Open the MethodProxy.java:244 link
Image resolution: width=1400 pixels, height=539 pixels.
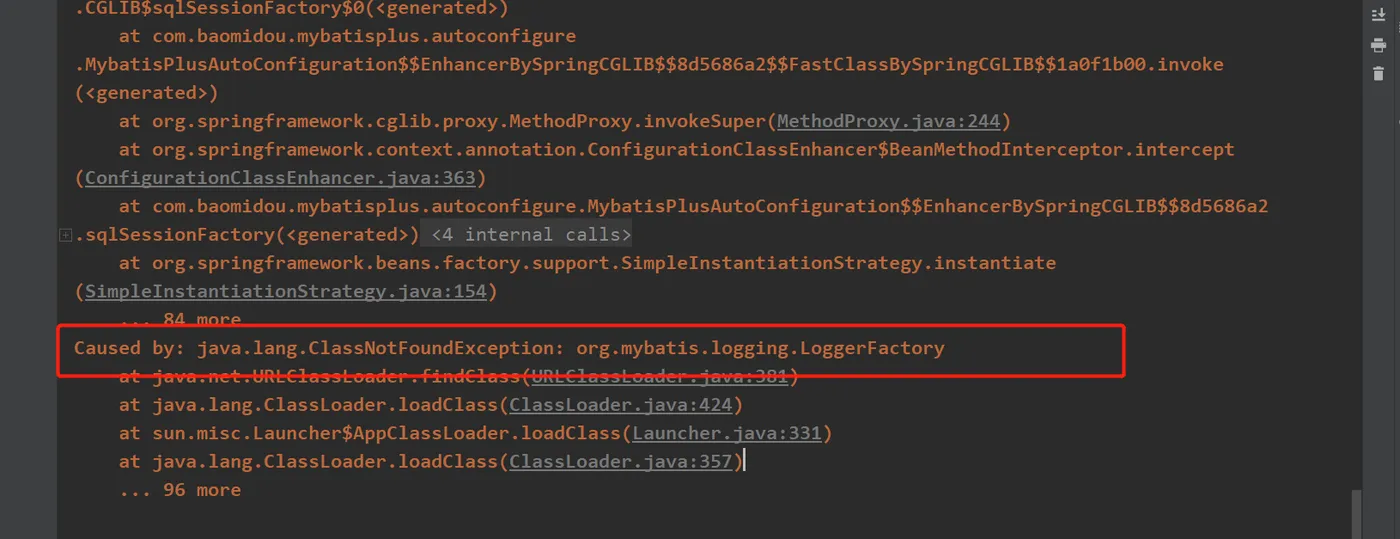coord(888,121)
